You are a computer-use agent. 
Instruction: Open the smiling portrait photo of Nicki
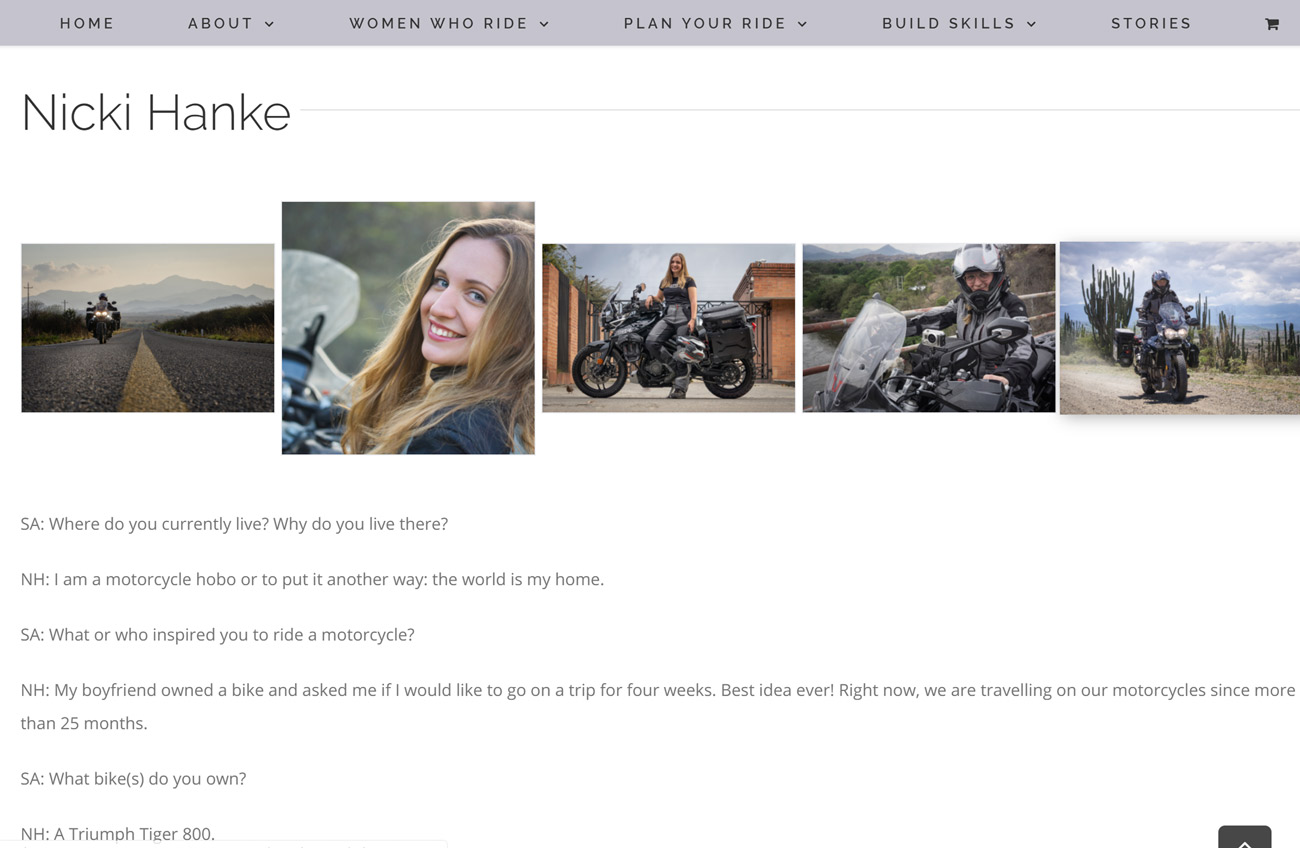pos(408,328)
